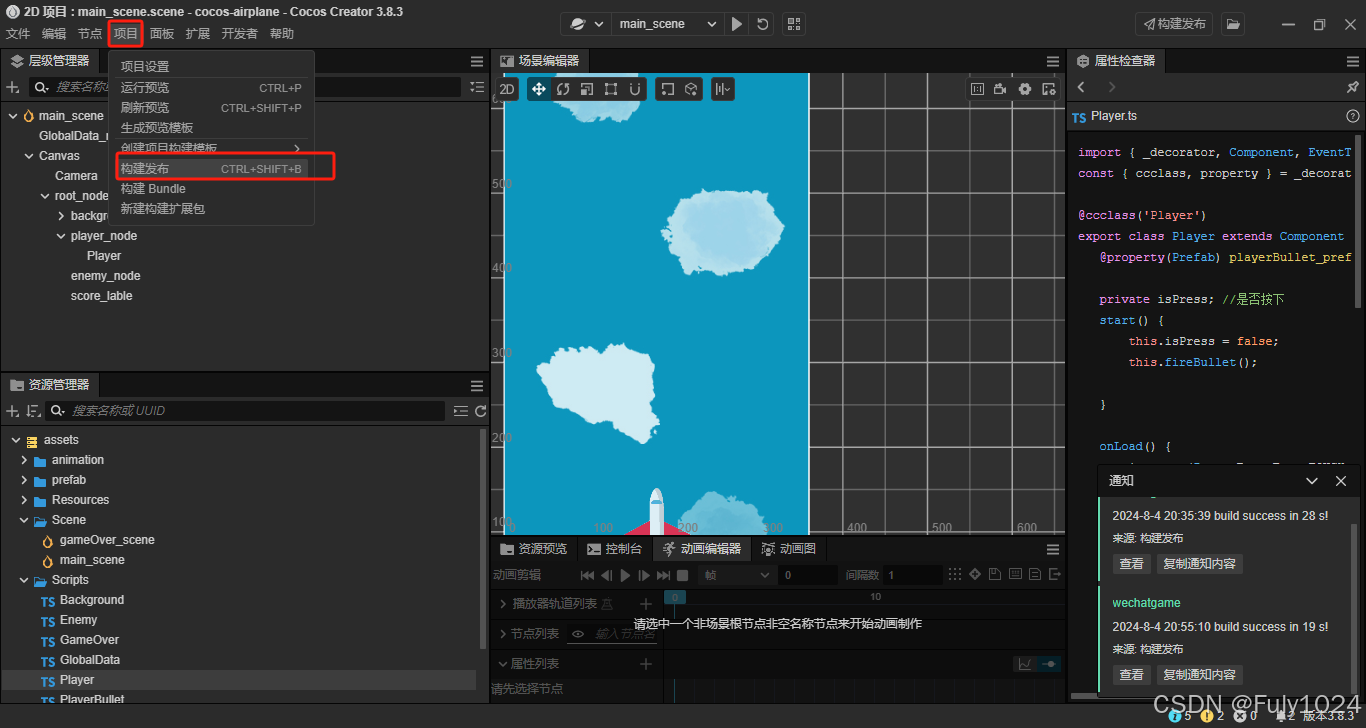Collapse the Canvas node in the hierarchy
The width and height of the screenshot is (1366, 728).
[29, 156]
